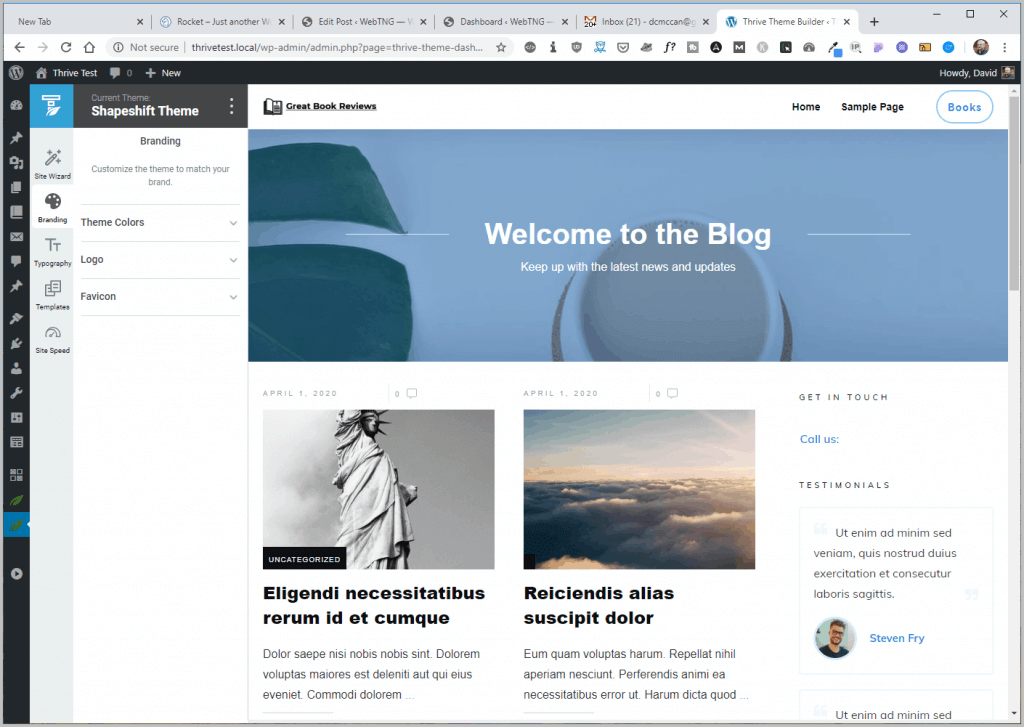Image resolution: width=1024 pixels, height=727 pixels.
Task: Click the Thrive Theme Builder logo
Action: (51, 106)
